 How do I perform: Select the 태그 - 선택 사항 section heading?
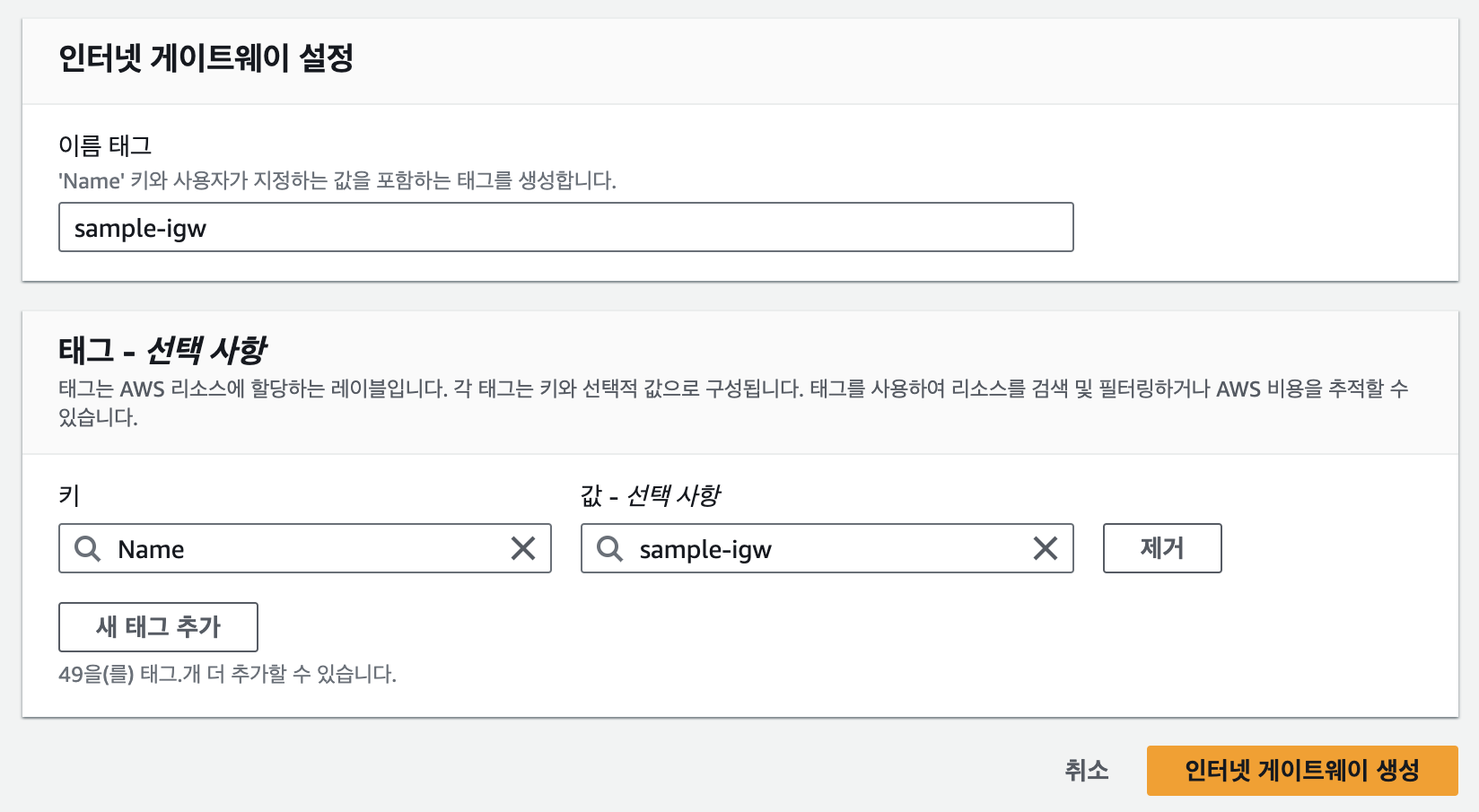[162, 350]
